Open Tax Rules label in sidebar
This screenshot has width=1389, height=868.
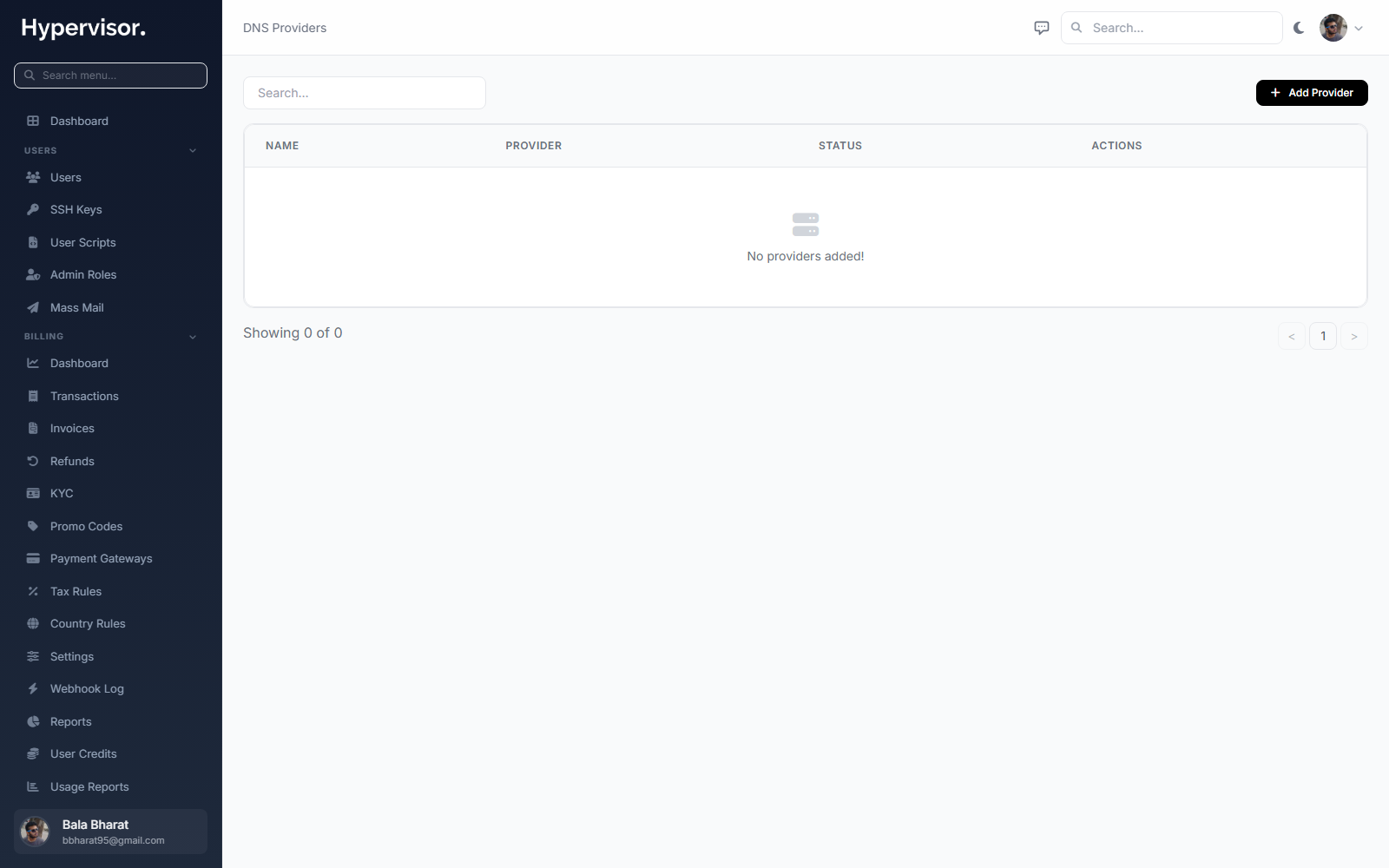76,591
